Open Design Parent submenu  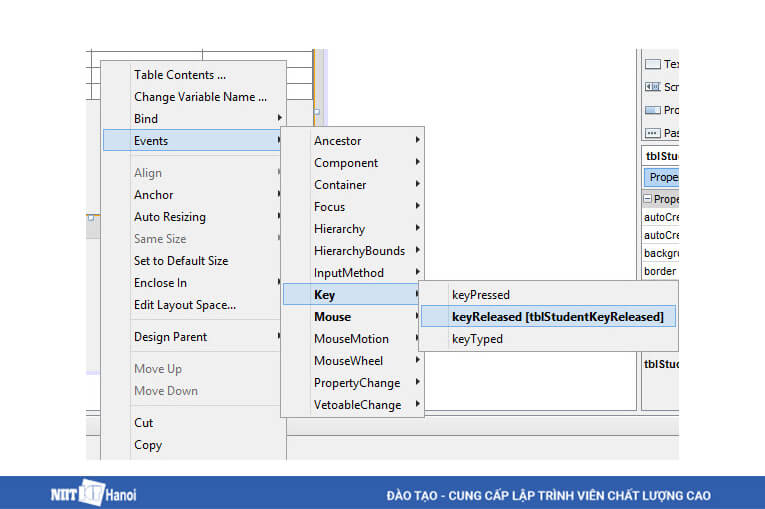tap(193, 337)
